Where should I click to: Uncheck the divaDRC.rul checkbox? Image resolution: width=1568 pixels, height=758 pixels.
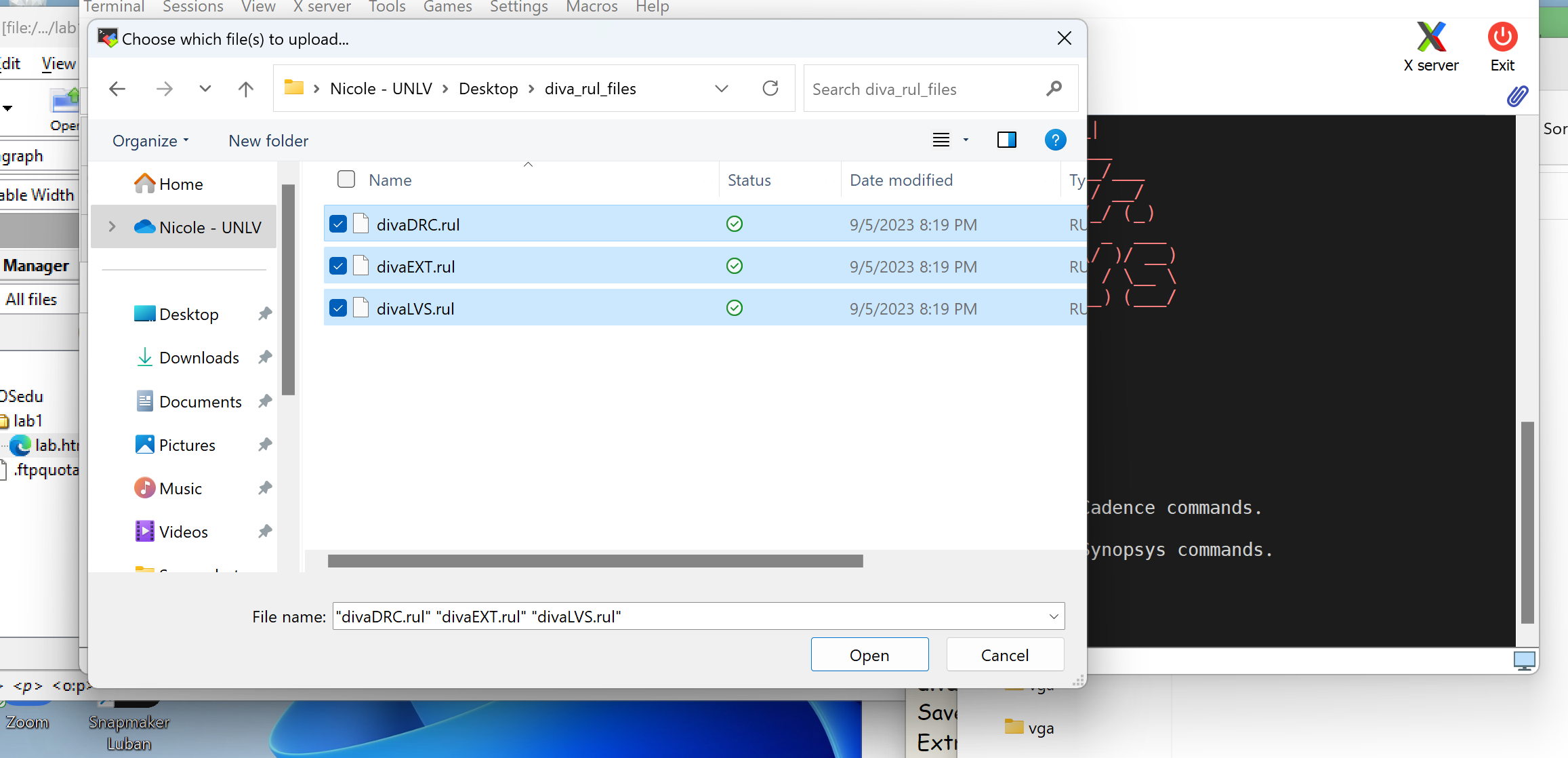[338, 224]
